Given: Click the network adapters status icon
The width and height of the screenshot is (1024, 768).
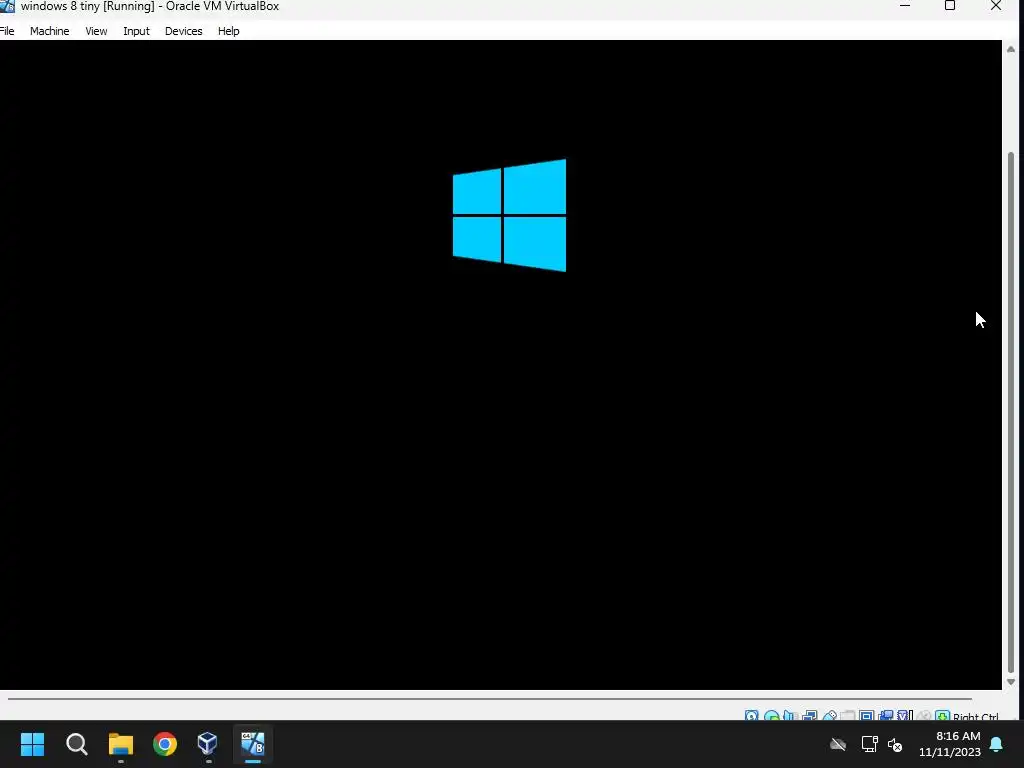Looking at the screenshot, I should pos(810,715).
